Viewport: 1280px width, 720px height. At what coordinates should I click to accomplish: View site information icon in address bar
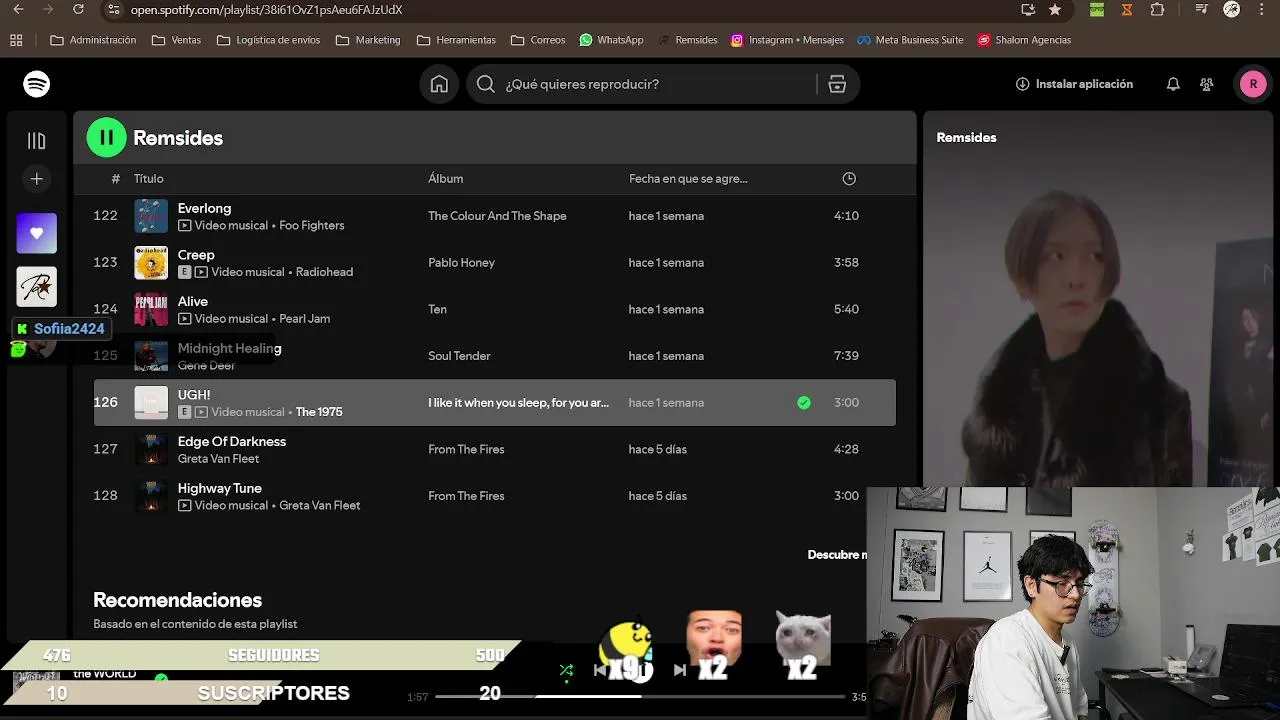pos(113,9)
